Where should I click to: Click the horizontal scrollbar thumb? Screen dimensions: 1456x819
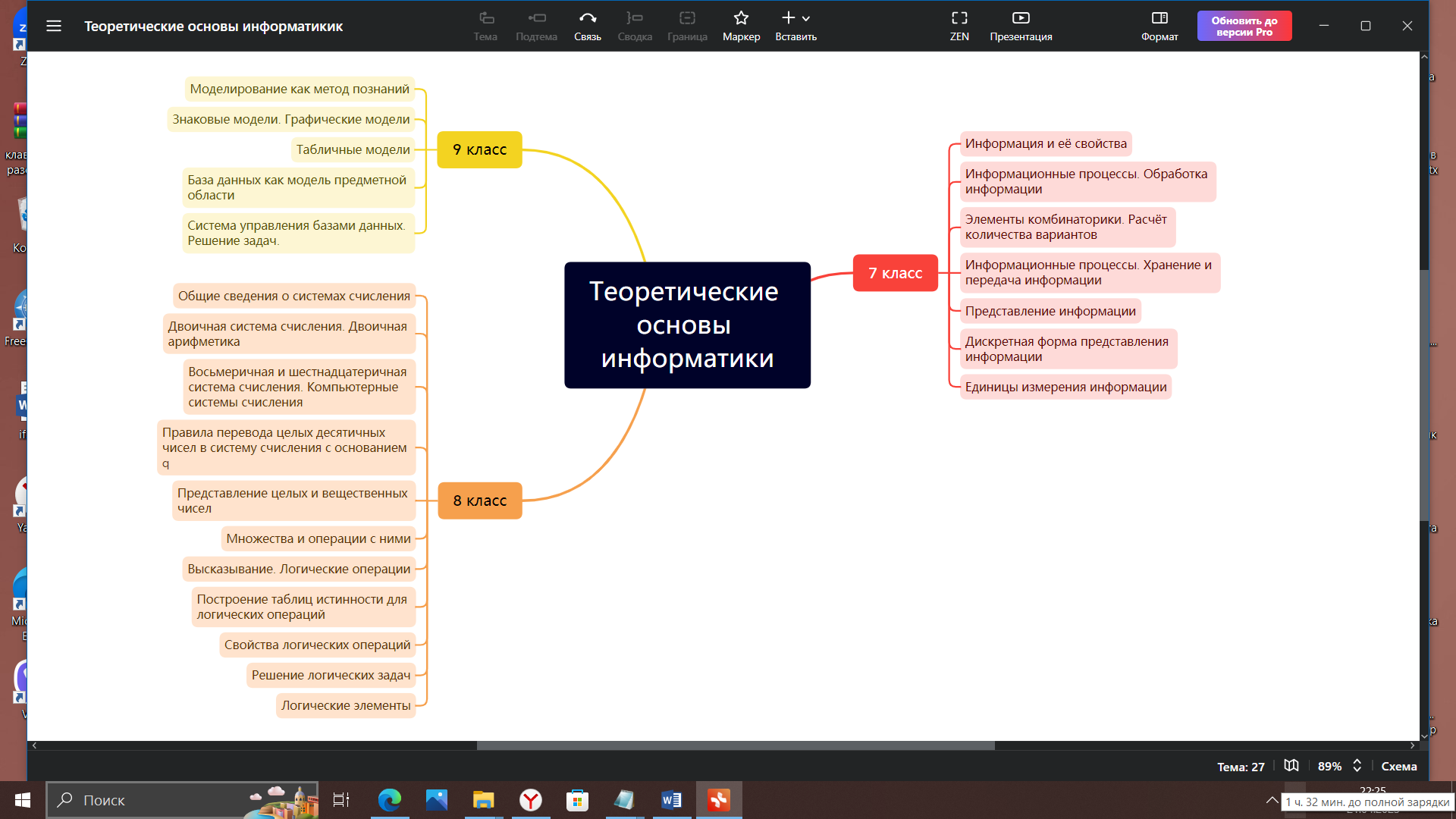click(x=736, y=745)
